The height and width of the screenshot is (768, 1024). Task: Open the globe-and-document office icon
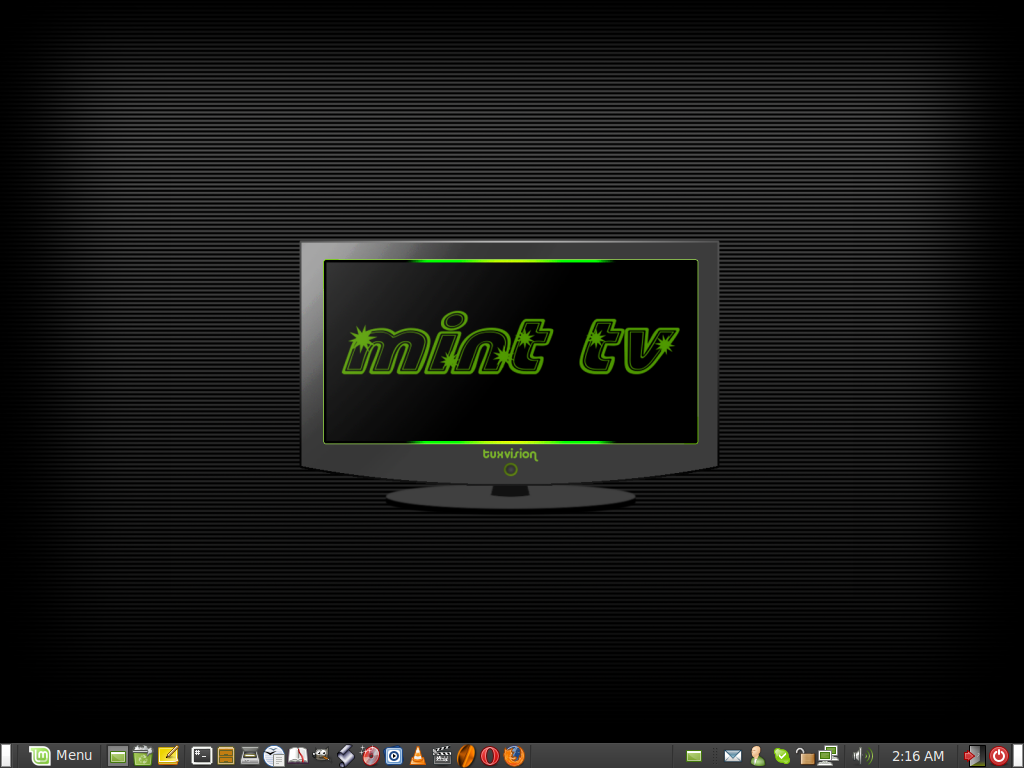pos(274,756)
